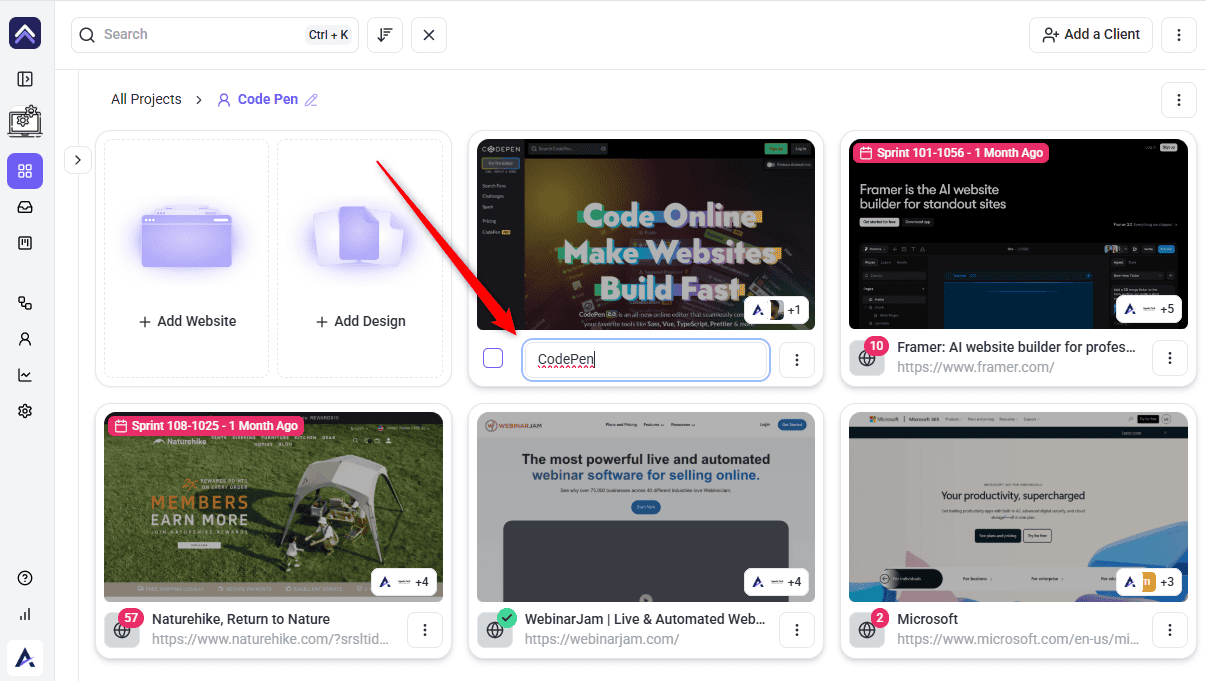This screenshot has height=681, width=1206.
Task: Open the monitor settings sidebar icon
Action: (25, 121)
